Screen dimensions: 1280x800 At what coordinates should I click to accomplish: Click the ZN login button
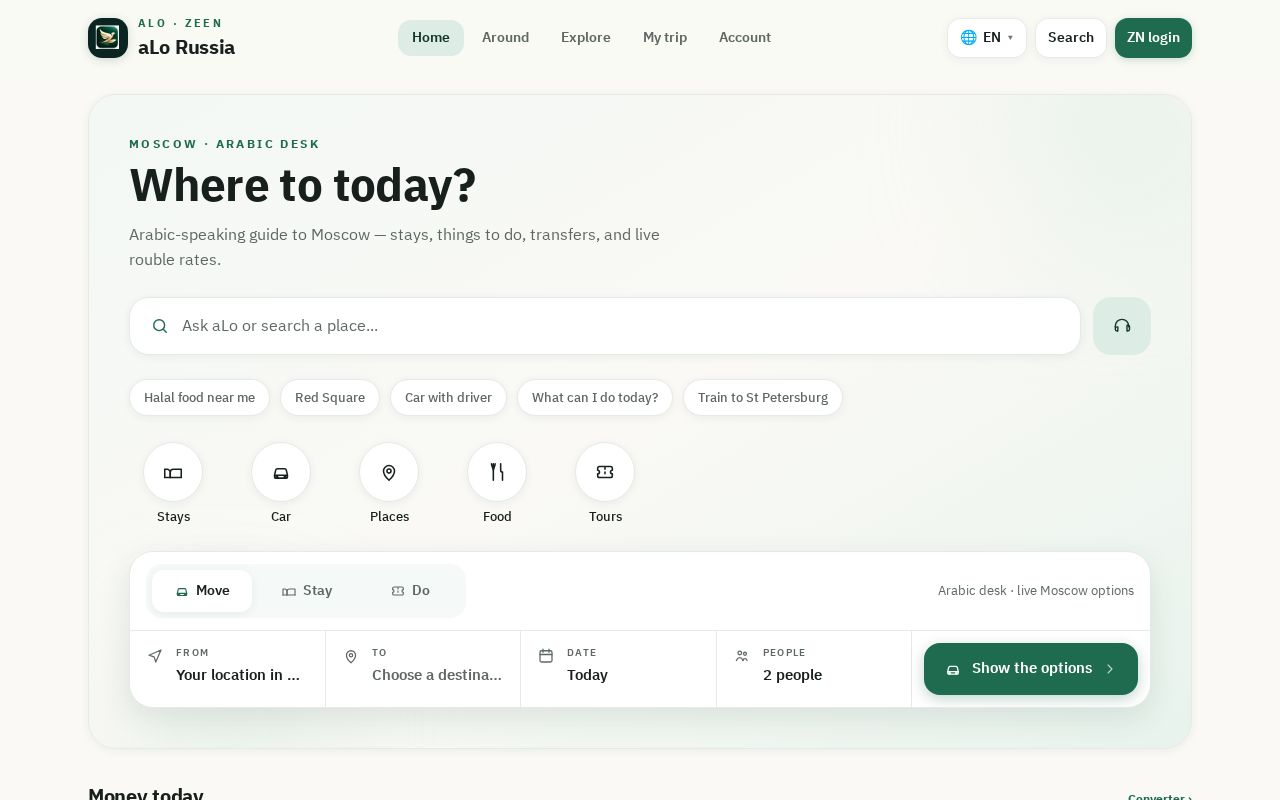(x=1153, y=38)
